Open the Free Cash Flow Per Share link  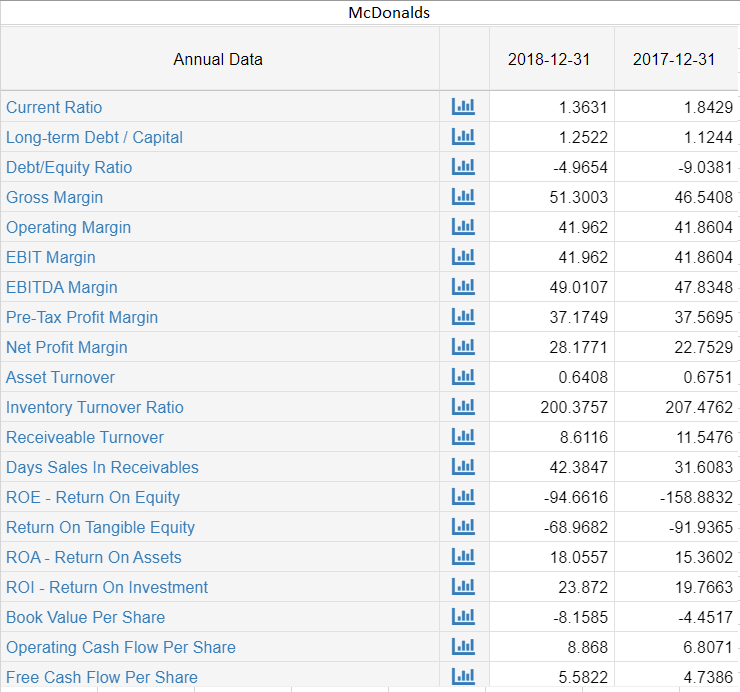coord(101,677)
